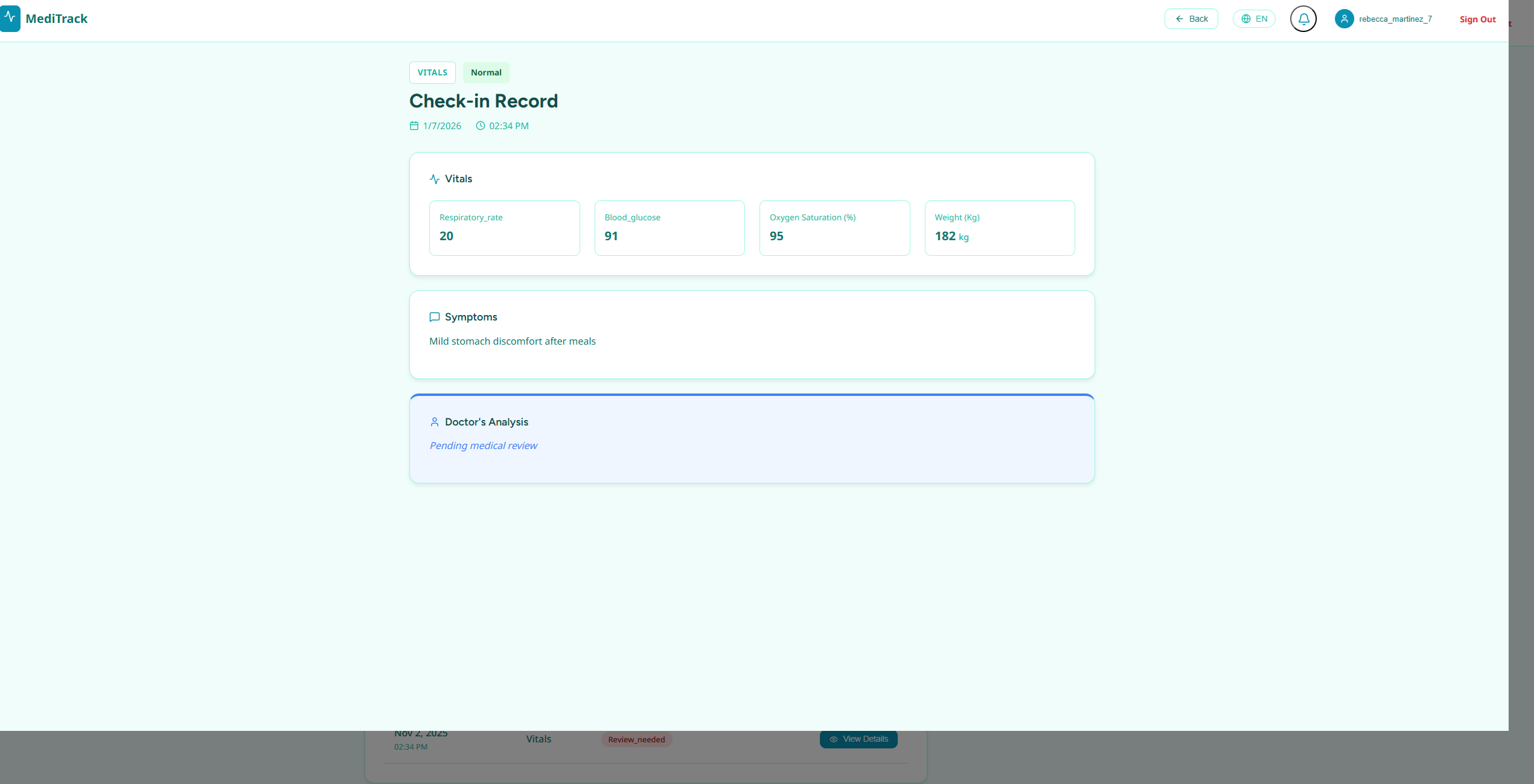Click the clock icon beside 02:34 PM

coord(481,126)
